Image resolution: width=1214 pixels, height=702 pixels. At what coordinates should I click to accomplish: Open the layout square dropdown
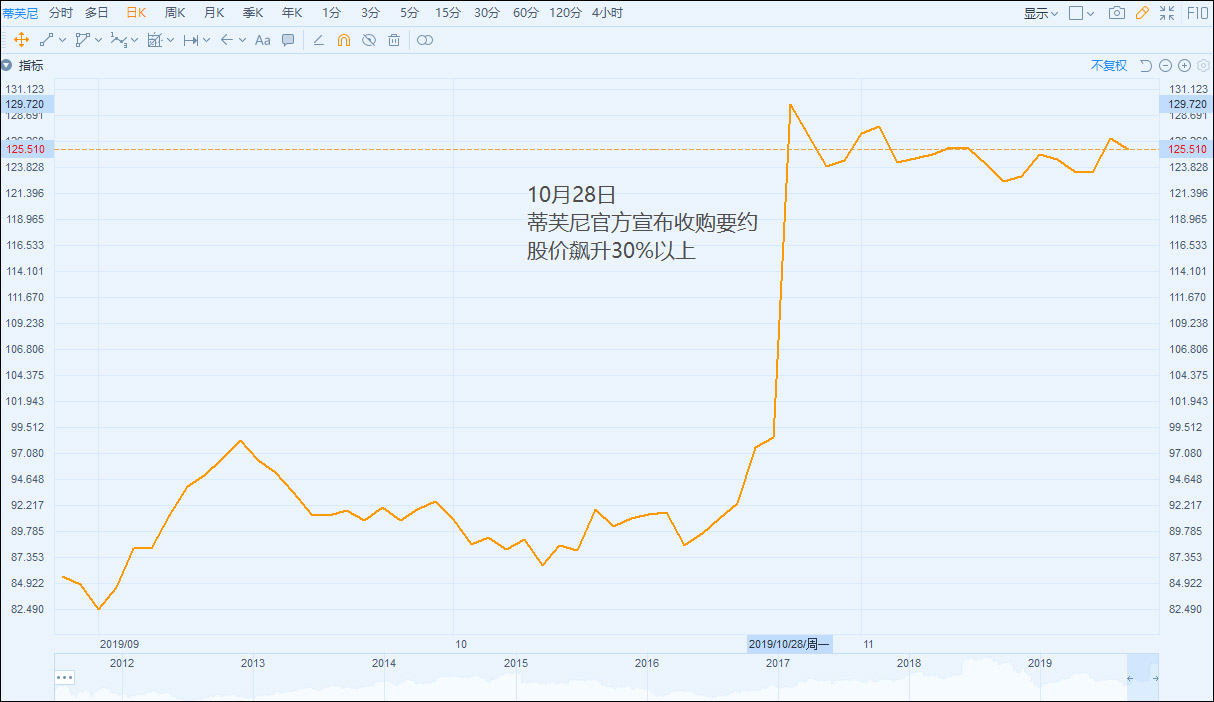click(1081, 13)
